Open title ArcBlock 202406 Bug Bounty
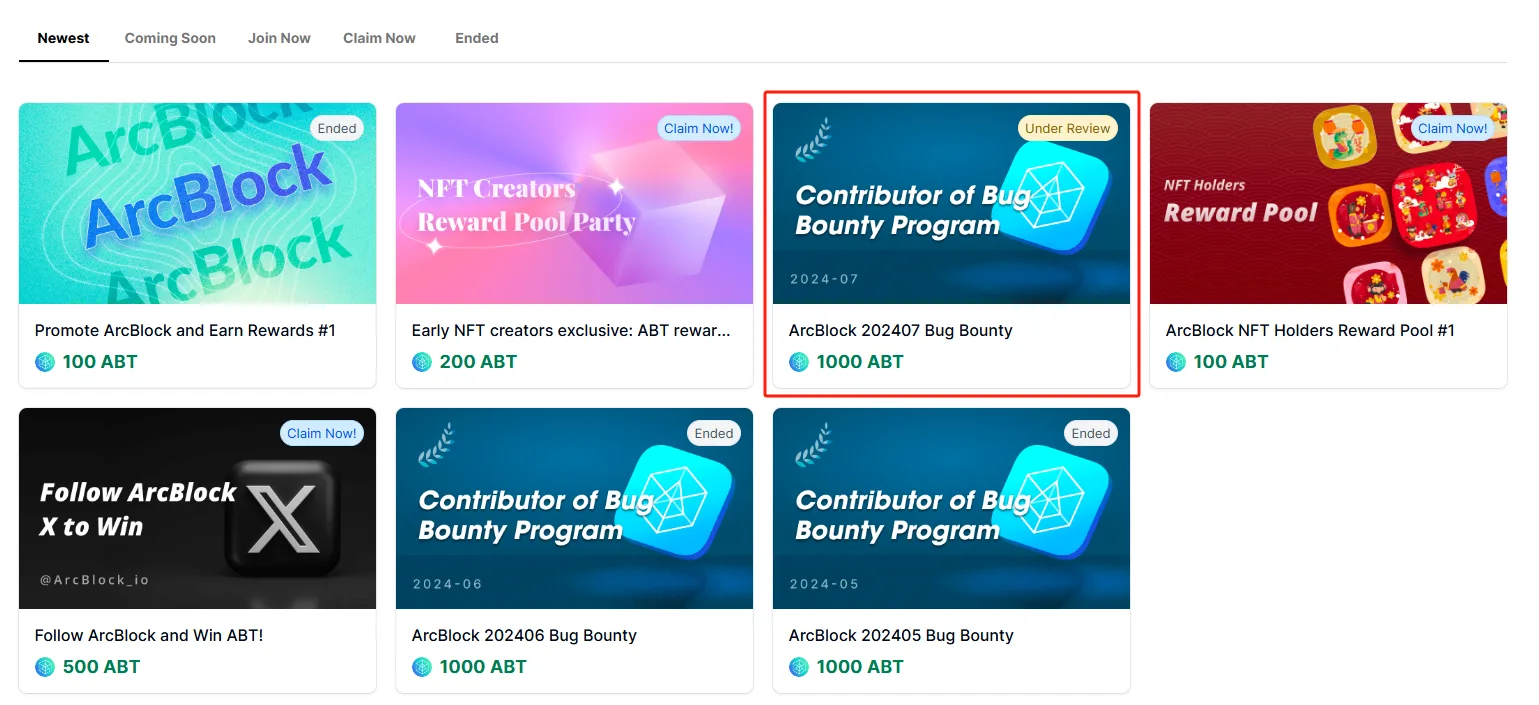 point(524,636)
